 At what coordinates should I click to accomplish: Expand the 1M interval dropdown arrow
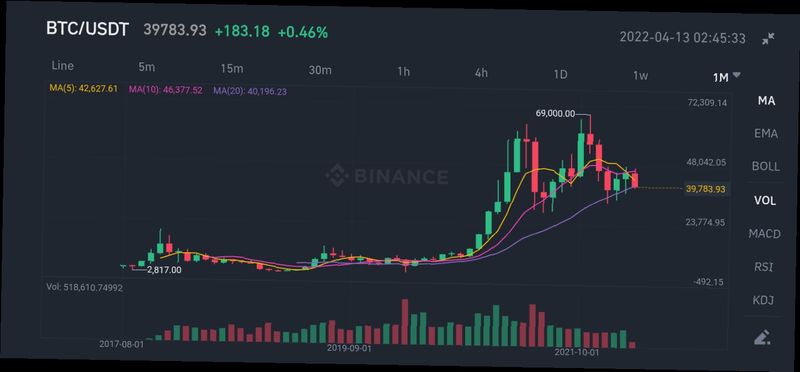(x=736, y=75)
